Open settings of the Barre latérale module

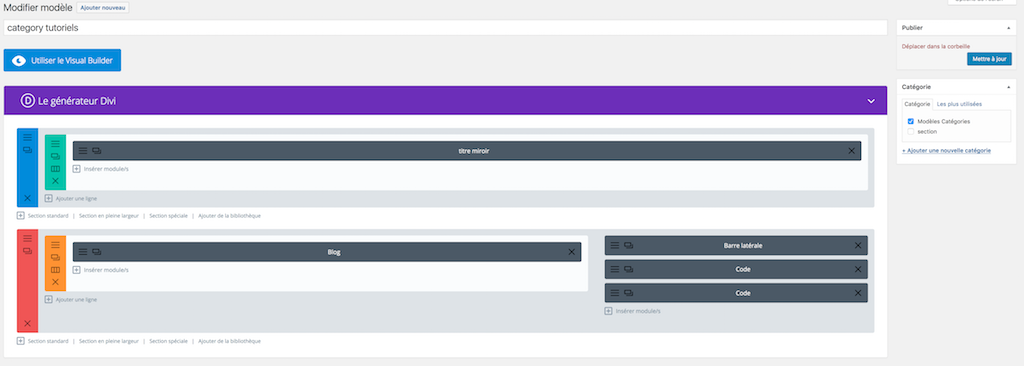tap(615, 246)
